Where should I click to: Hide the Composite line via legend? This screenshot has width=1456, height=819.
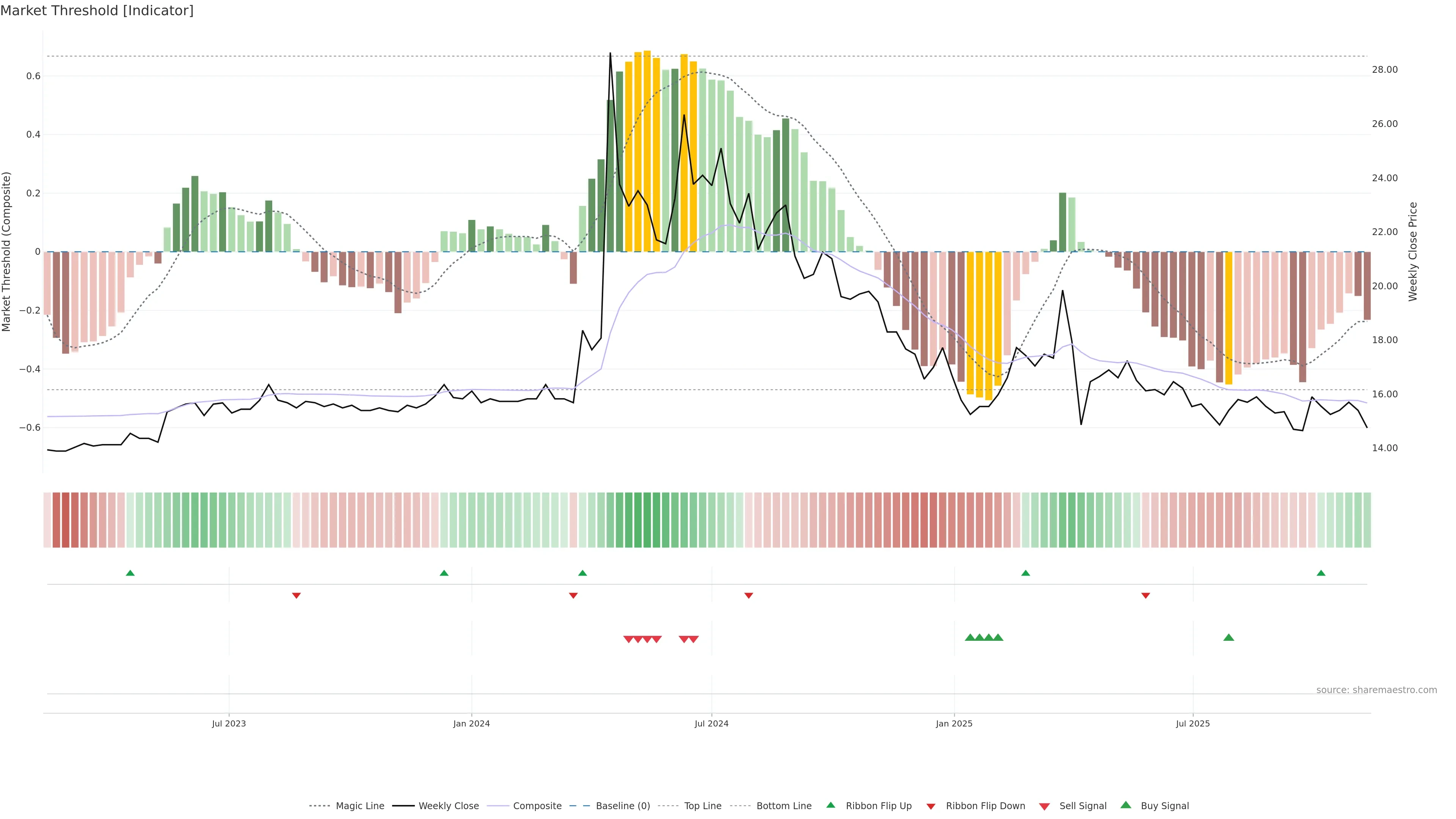[537, 806]
